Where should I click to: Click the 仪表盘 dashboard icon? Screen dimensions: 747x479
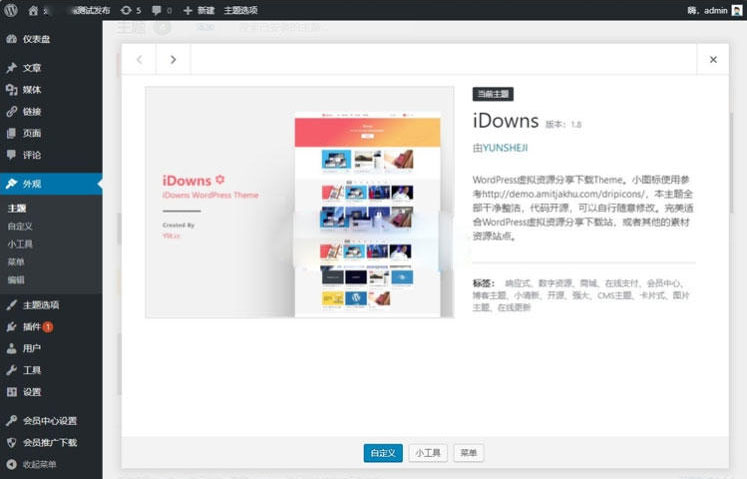click(x=12, y=39)
